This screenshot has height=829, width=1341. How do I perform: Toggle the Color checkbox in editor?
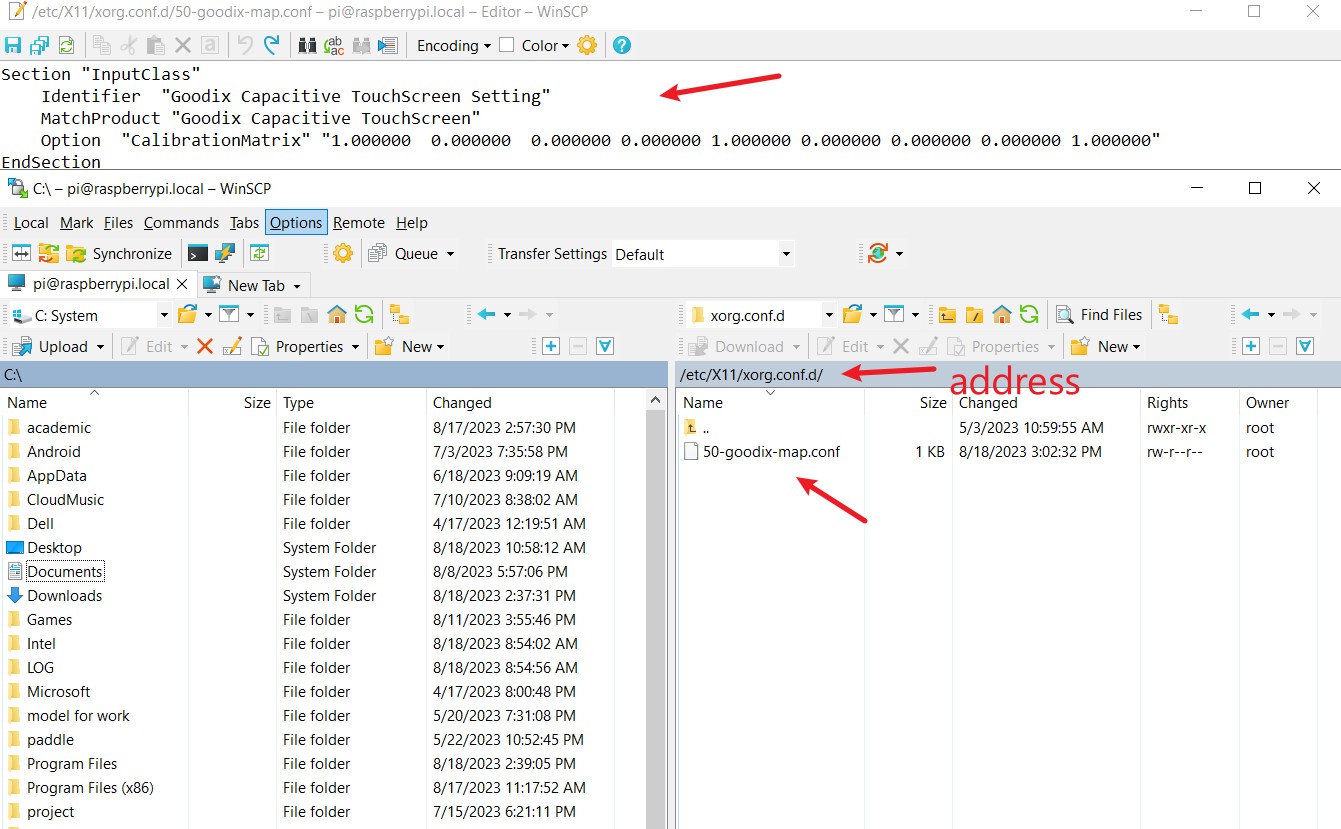click(x=507, y=45)
